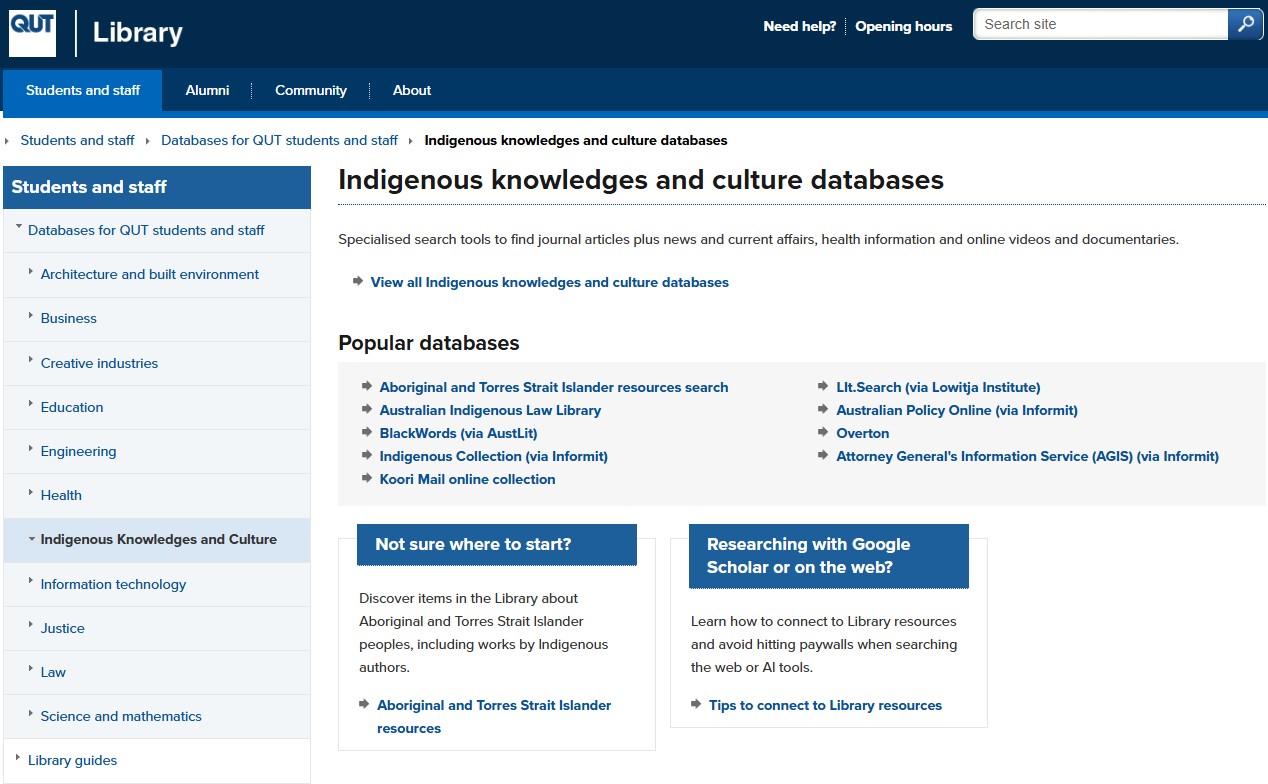Open Tips to connect to Library resources
Screen dimensions: 1268x784
pyautogui.click(x=825, y=705)
